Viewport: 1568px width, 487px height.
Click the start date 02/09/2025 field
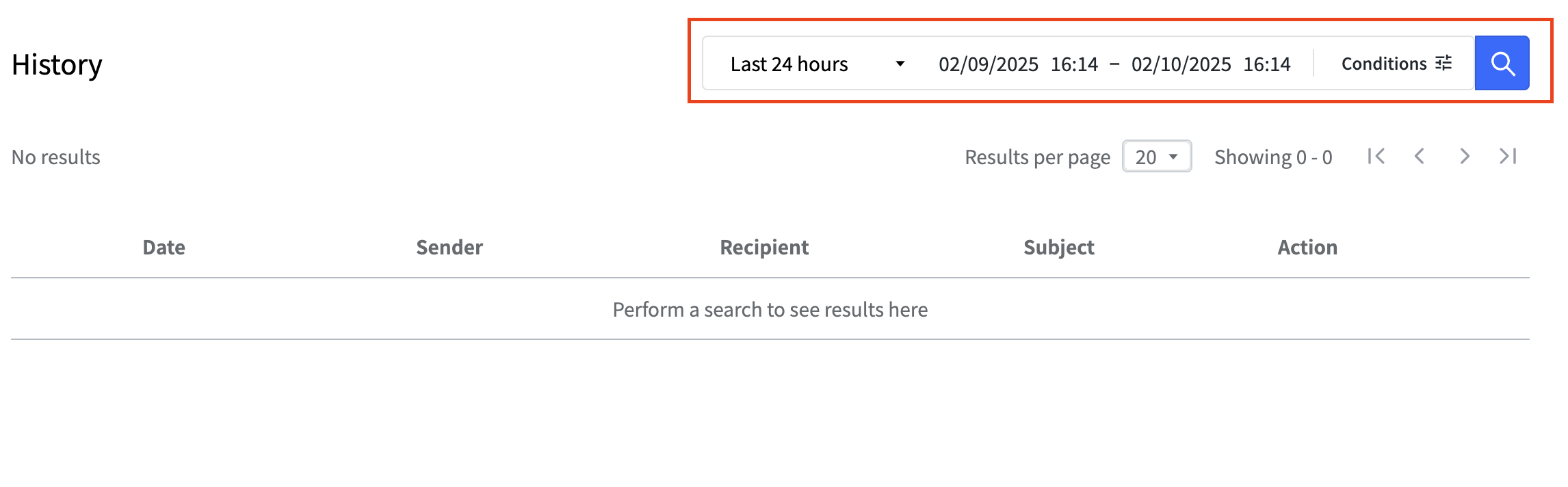(988, 64)
